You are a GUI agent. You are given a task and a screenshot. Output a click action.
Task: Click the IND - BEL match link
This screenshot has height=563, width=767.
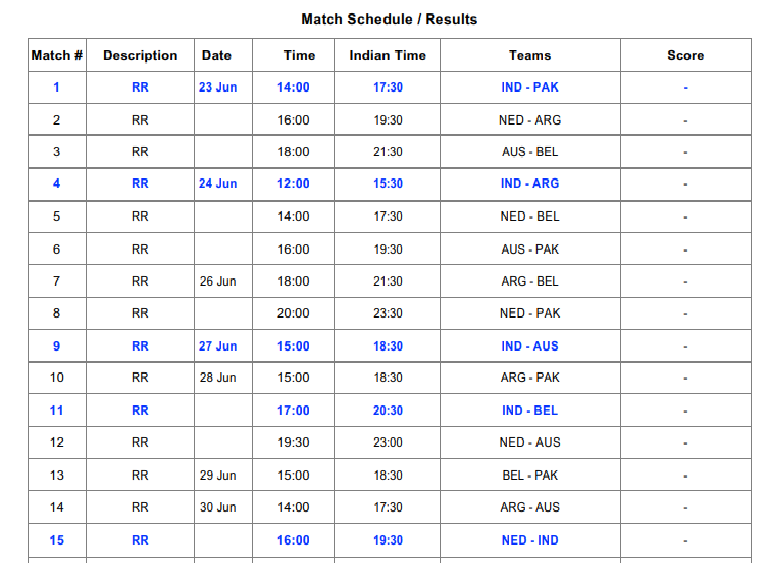pyautogui.click(x=530, y=410)
